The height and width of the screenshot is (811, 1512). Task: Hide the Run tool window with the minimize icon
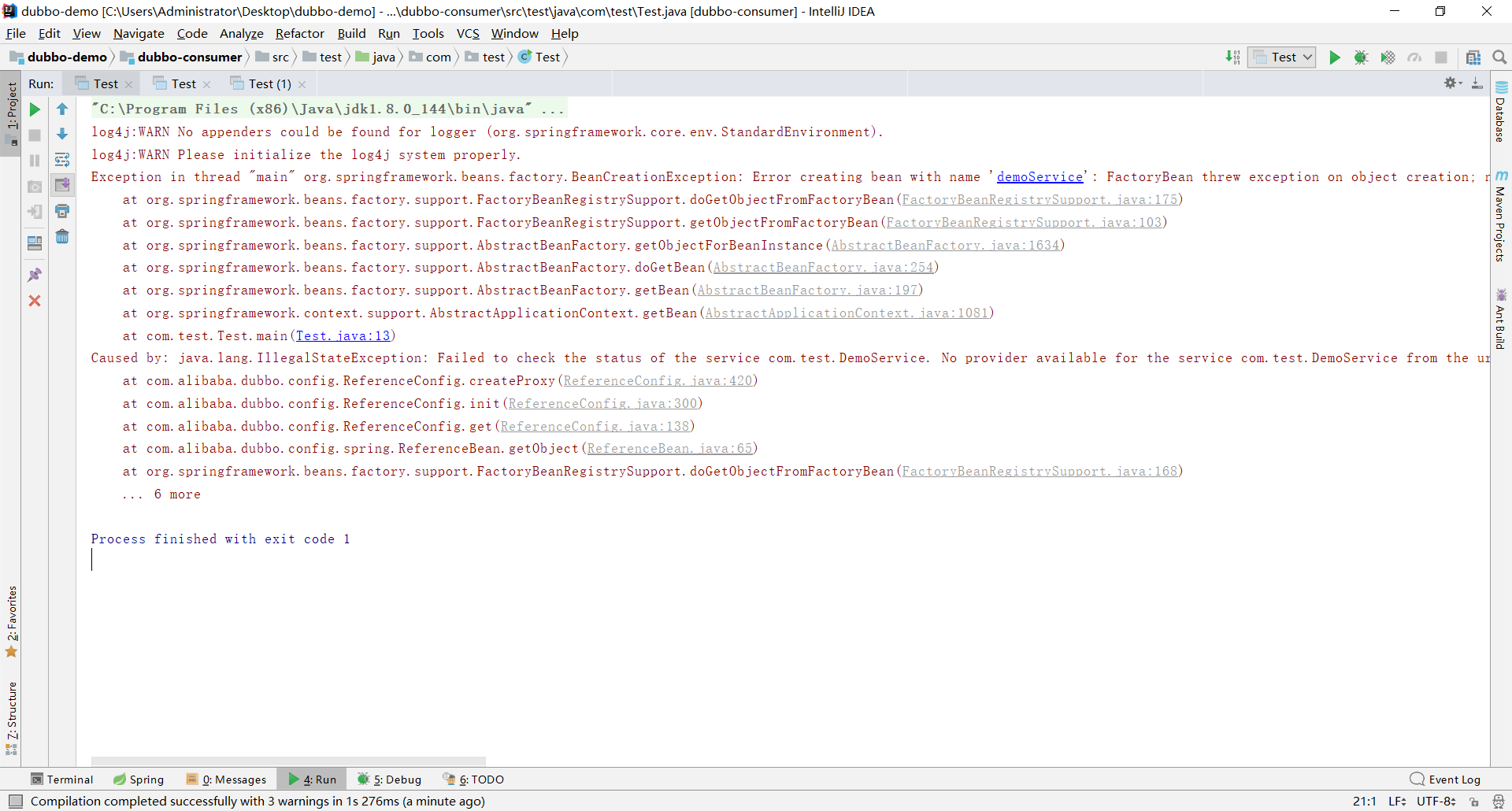1477,83
